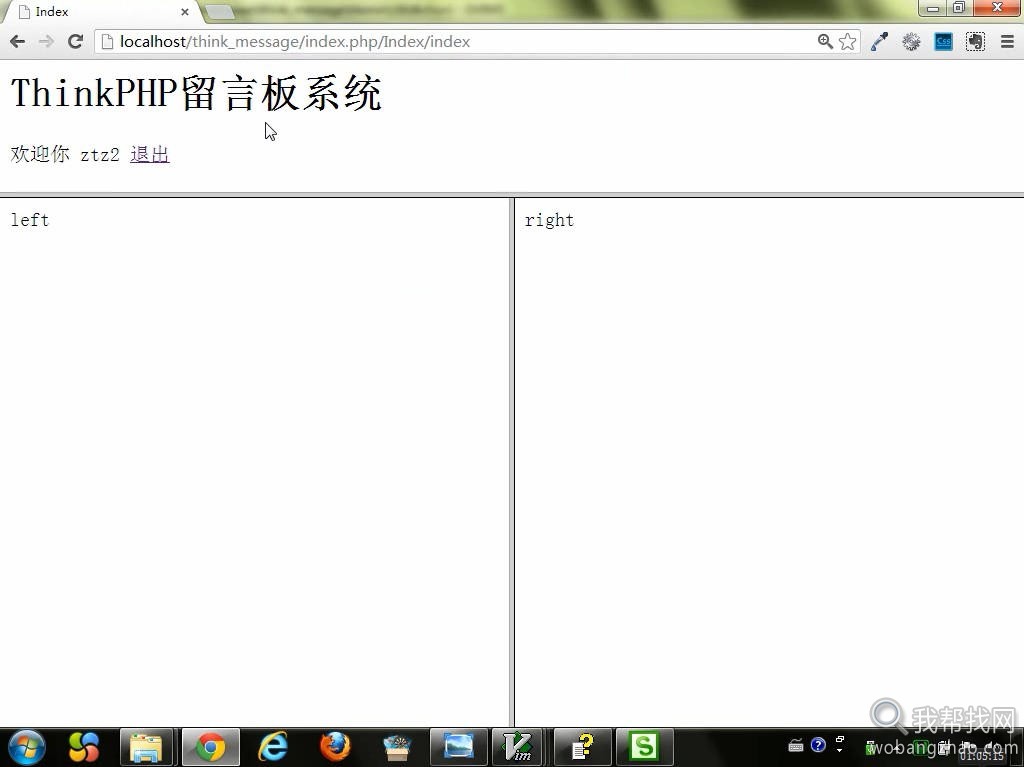Click the page icon in address bar
Screen dimensions: 1024x767
[x=107, y=42]
